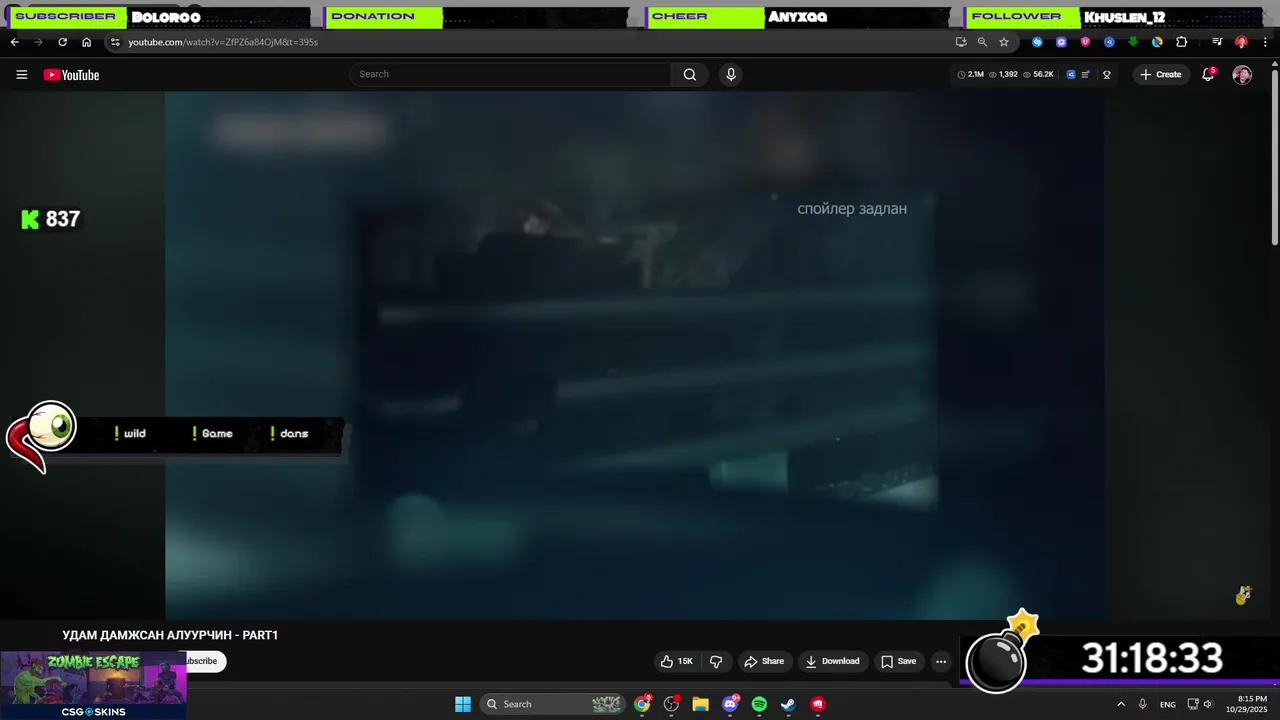
Task: Go to the YouTube home logo
Action: tap(71, 75)
